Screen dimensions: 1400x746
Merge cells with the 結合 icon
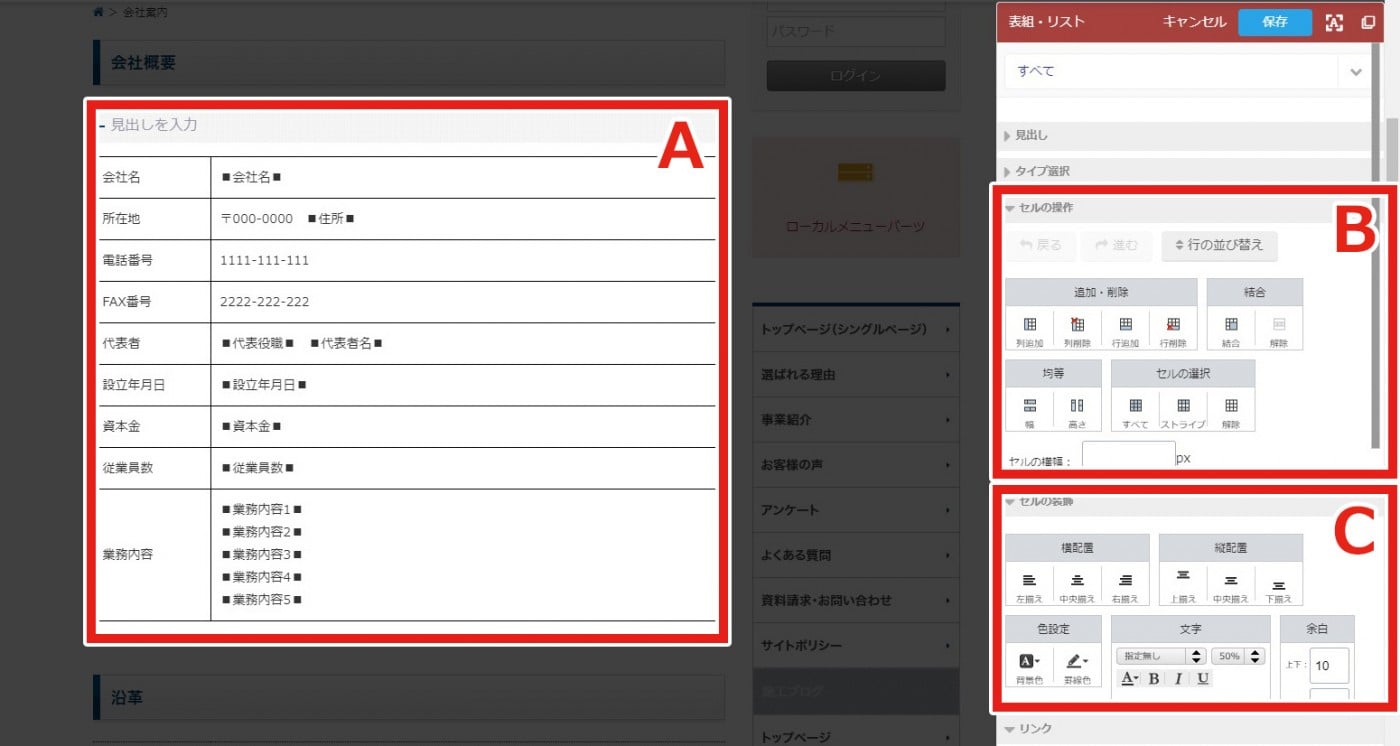(x=1231, y=324)
